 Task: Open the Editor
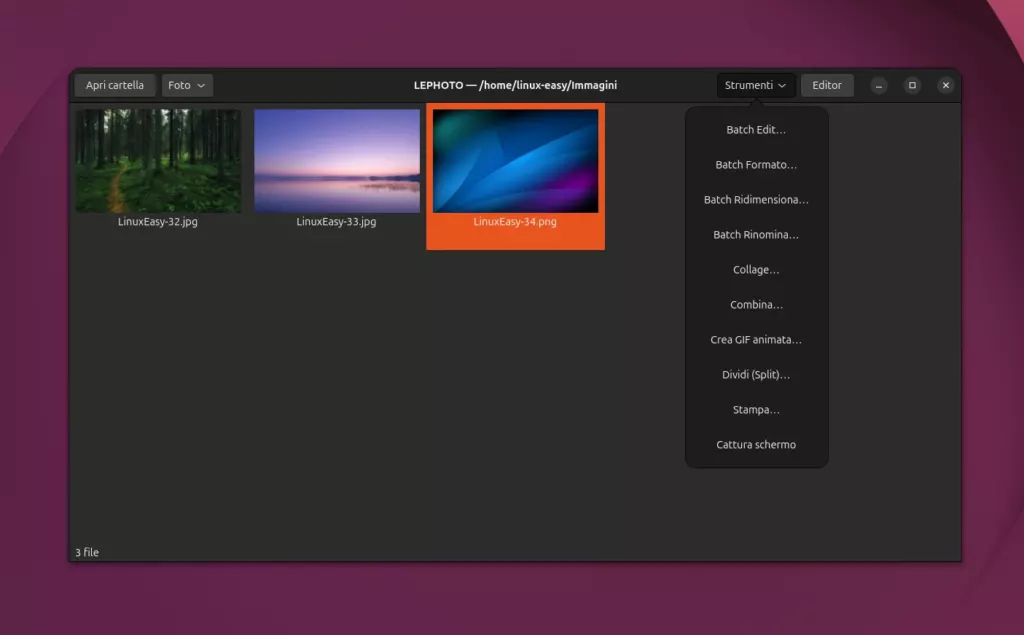[x=827, y=85]
